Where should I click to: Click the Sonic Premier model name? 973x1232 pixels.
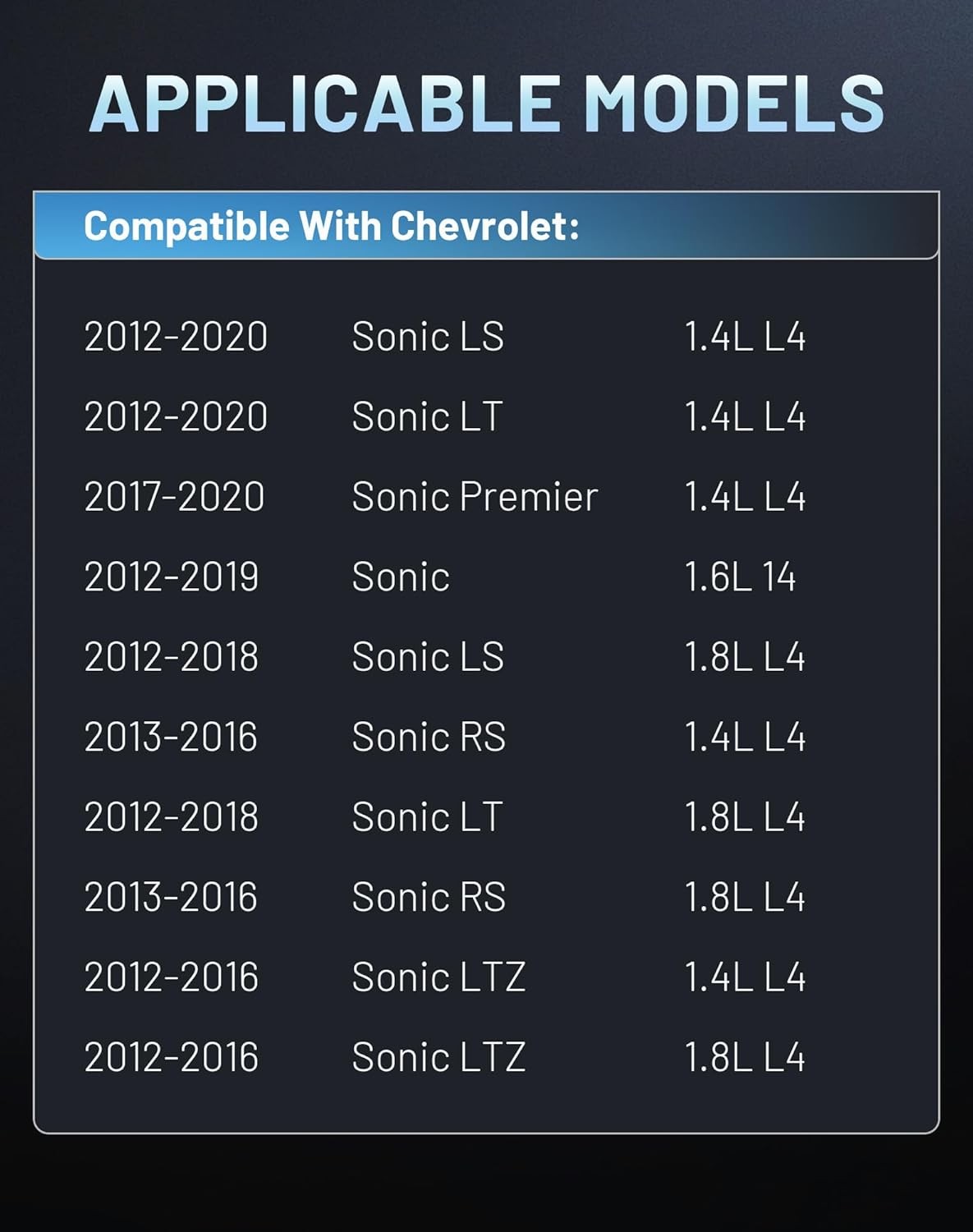click(x=475, y=497)
